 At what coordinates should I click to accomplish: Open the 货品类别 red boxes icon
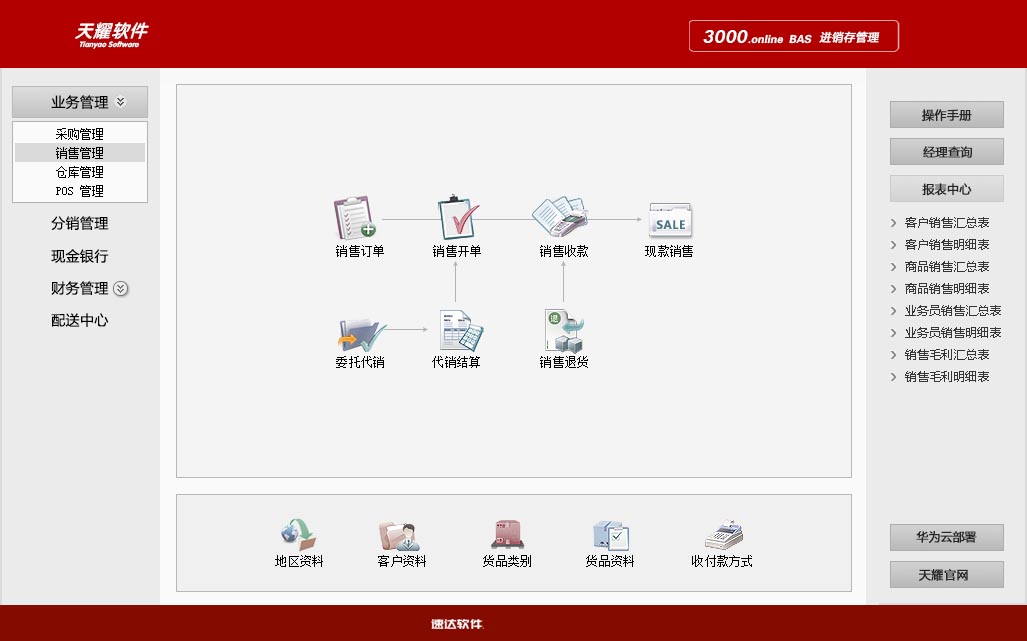click(507, 535)
